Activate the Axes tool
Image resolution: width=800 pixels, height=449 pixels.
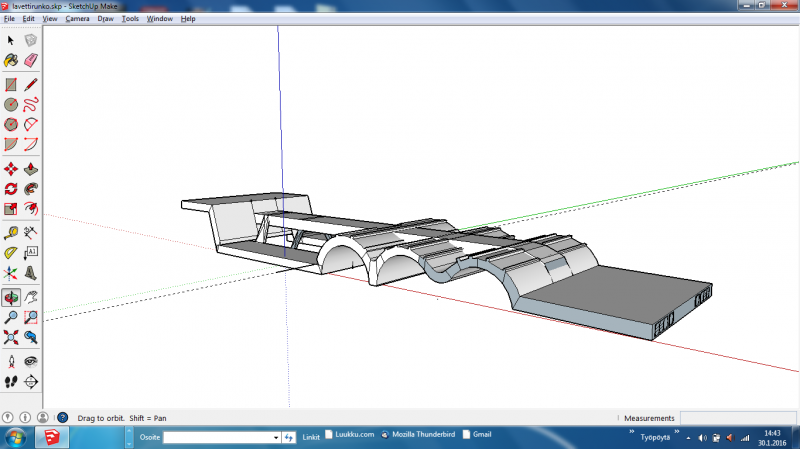(11, 273)
